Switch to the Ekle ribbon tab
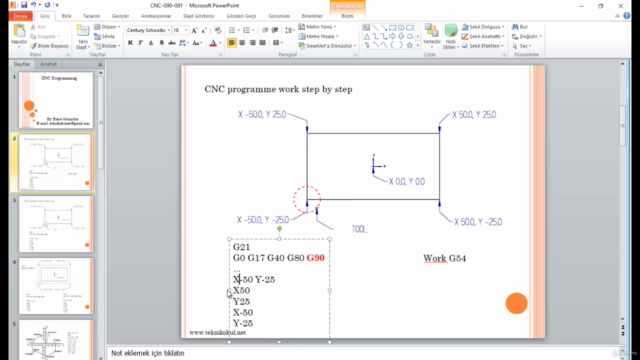The height and width of the screenshot is (360, 640). (66, 16)
